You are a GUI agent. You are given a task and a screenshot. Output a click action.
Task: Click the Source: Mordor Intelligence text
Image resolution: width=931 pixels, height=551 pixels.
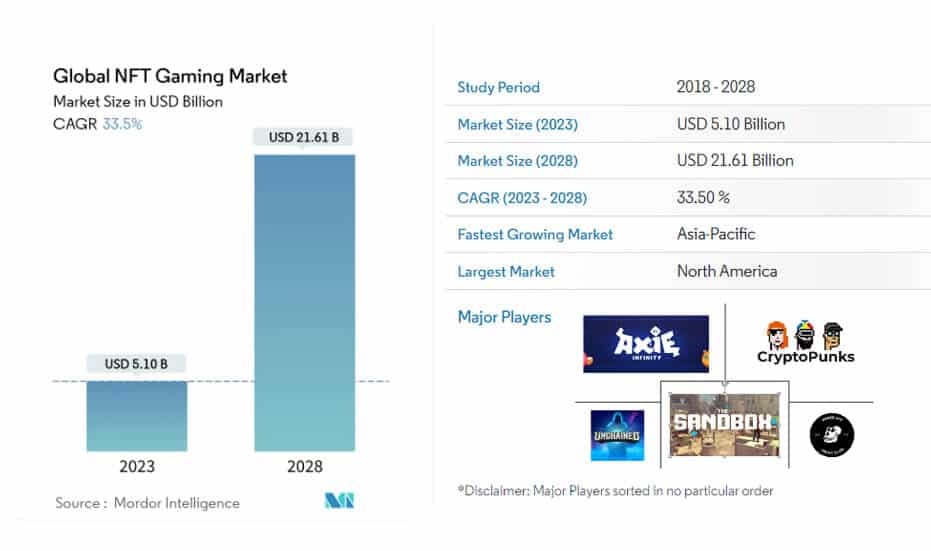147,503
